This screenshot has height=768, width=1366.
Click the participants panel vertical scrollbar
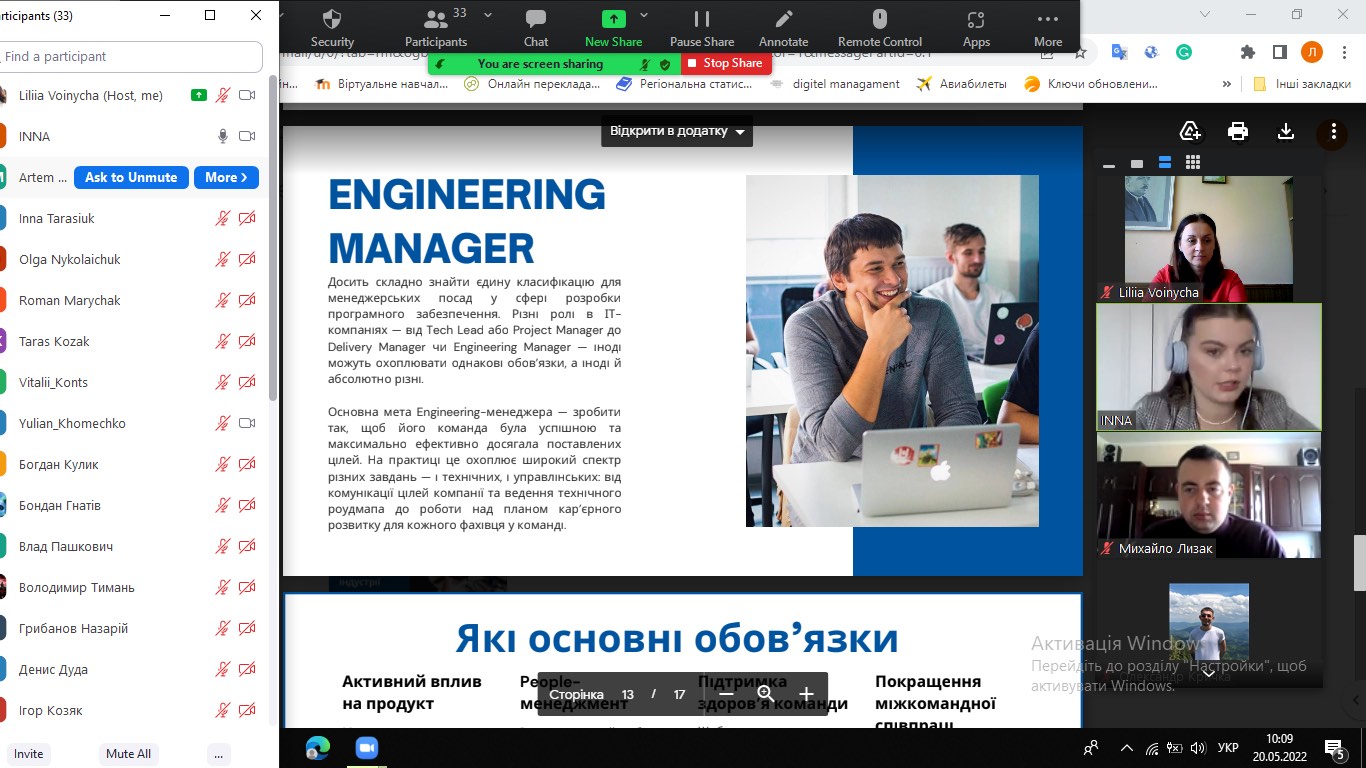tap(273, 240)
